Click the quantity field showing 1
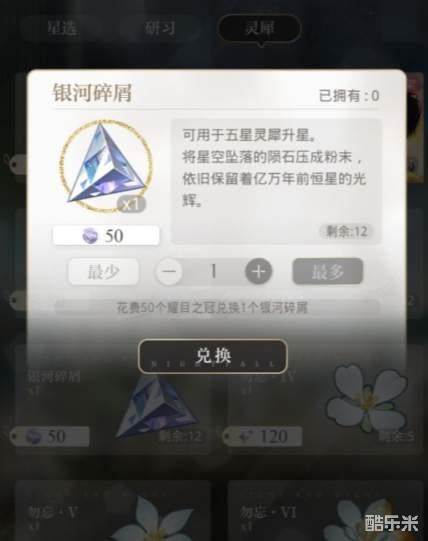 point(214,272)
